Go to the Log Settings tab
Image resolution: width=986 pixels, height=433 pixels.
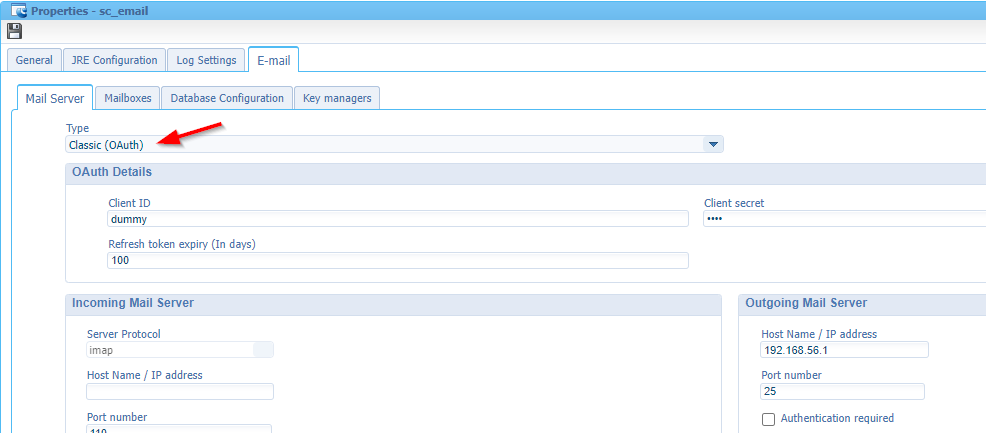[206, 60]
